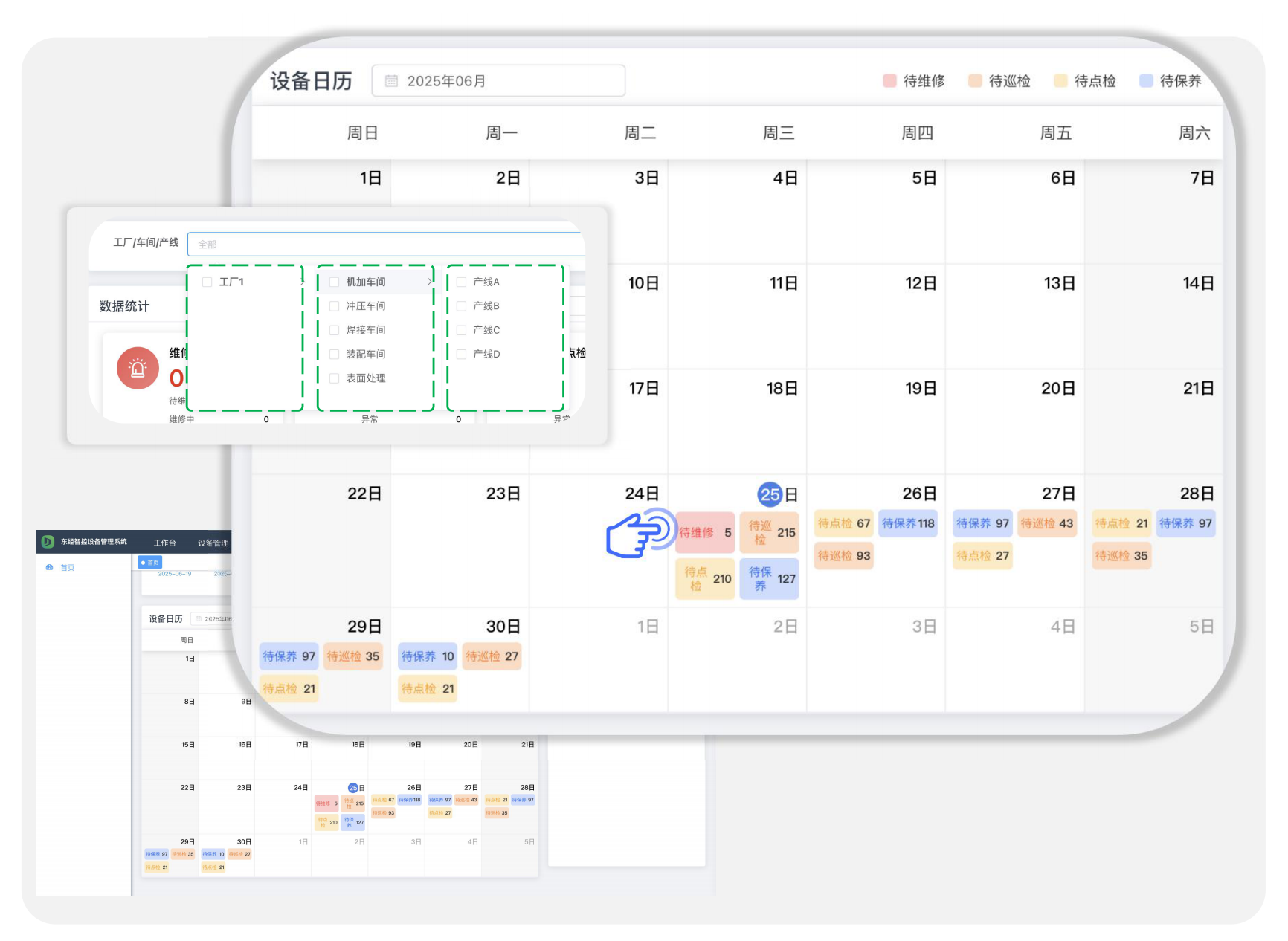Click the highlighted 25 date circle
1288x941 pixels.
[770, 494]
